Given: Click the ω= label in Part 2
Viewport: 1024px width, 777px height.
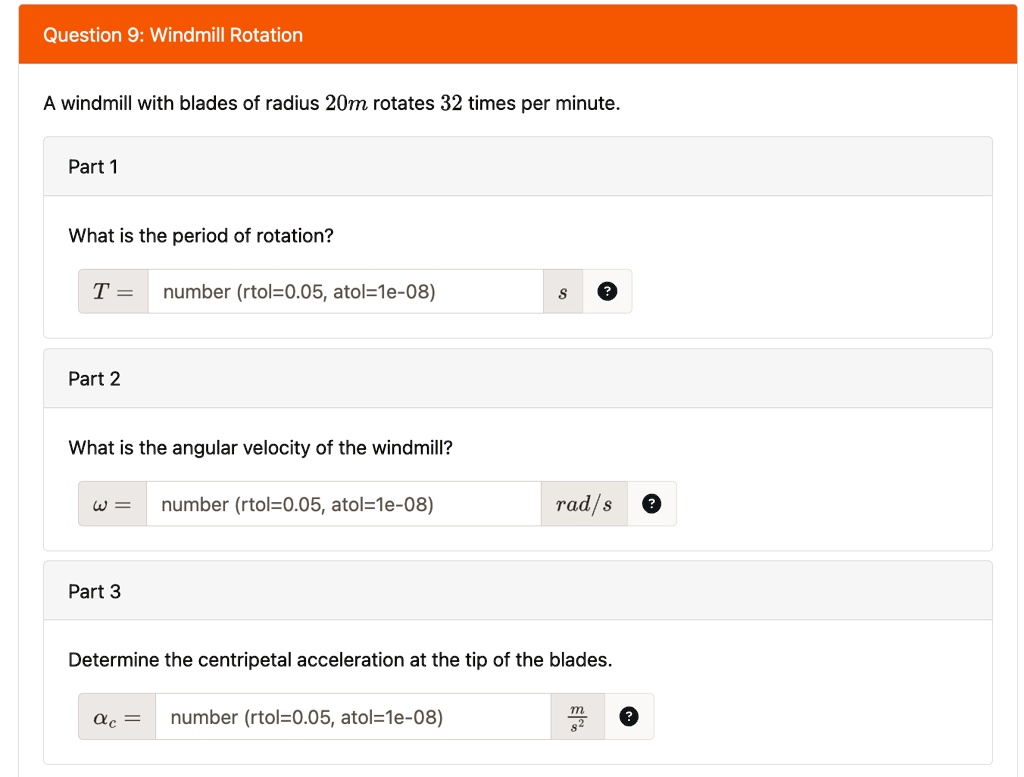Looking at the screenshot, I should [x=110, y=503].
